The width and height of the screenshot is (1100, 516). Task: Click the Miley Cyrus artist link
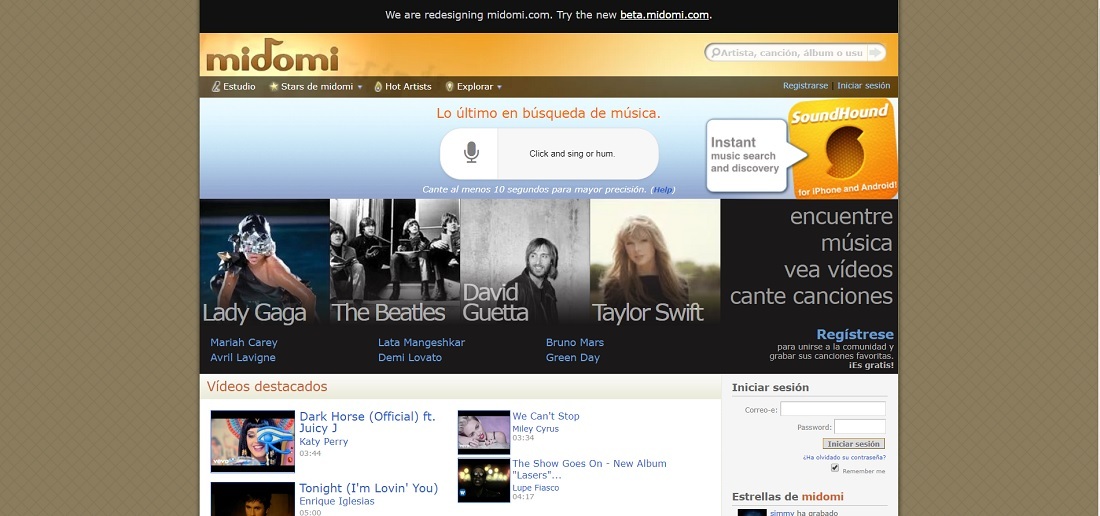point(535,429)
